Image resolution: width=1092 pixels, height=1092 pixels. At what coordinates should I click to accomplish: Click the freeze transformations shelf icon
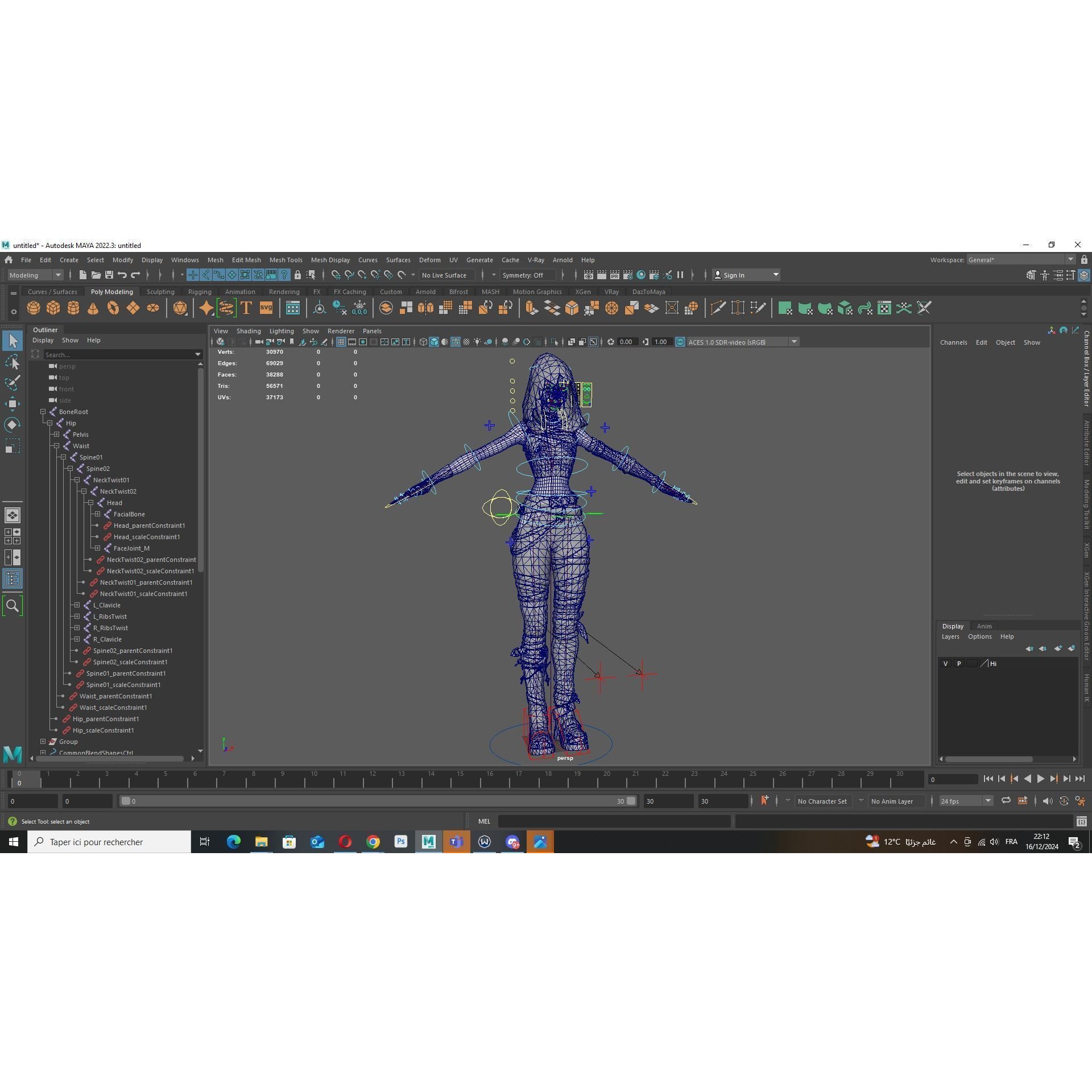[359, 308]
